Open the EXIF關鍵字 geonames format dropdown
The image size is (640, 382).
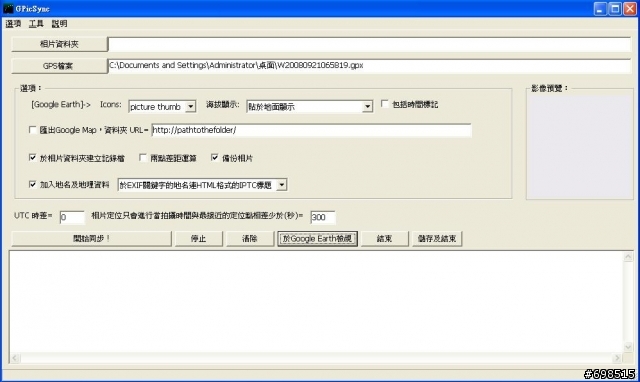[202, 185]
